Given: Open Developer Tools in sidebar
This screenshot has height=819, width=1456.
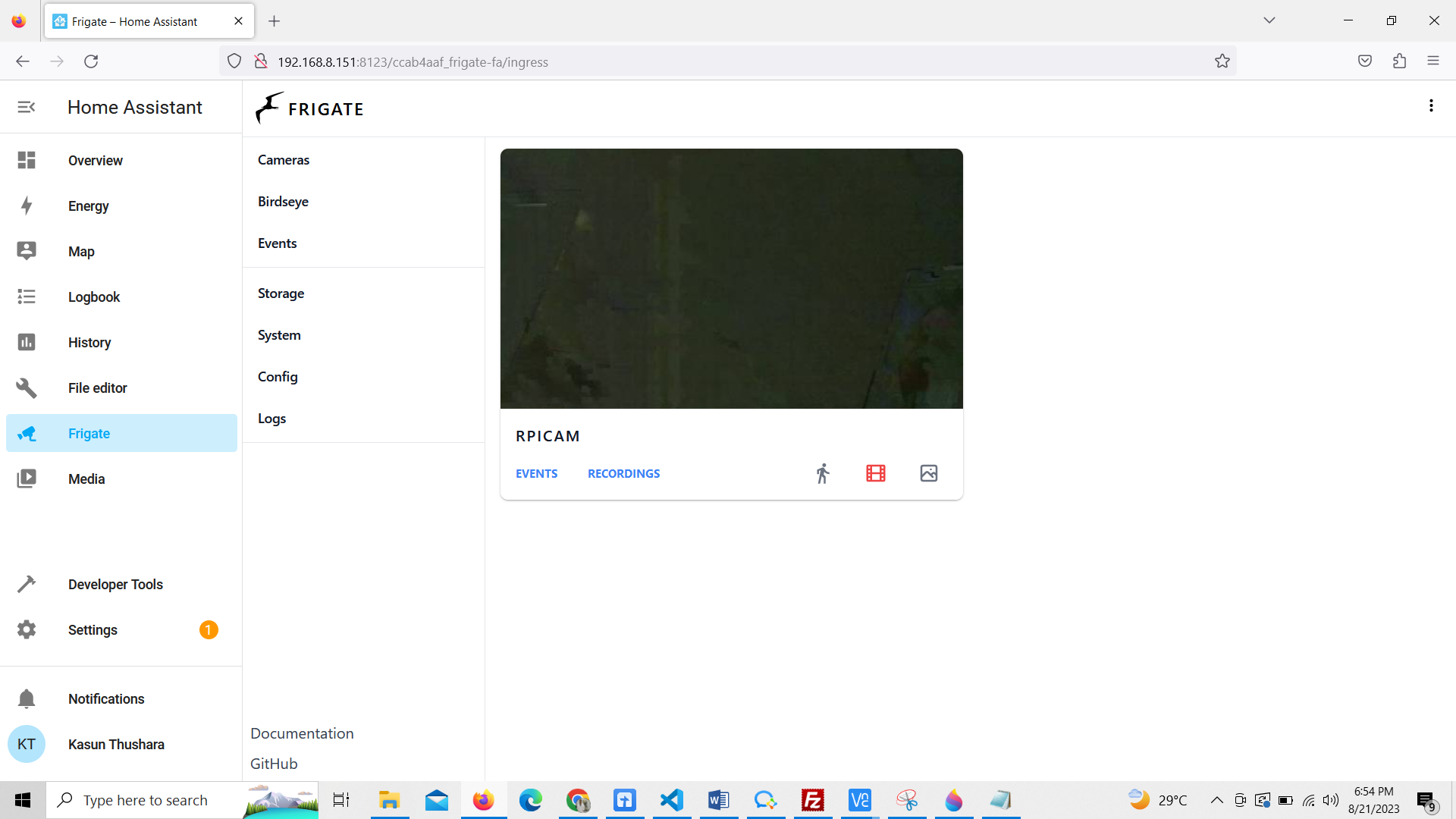Looking at the screenshot, I should pyautogui.click(x=121, y=584).
